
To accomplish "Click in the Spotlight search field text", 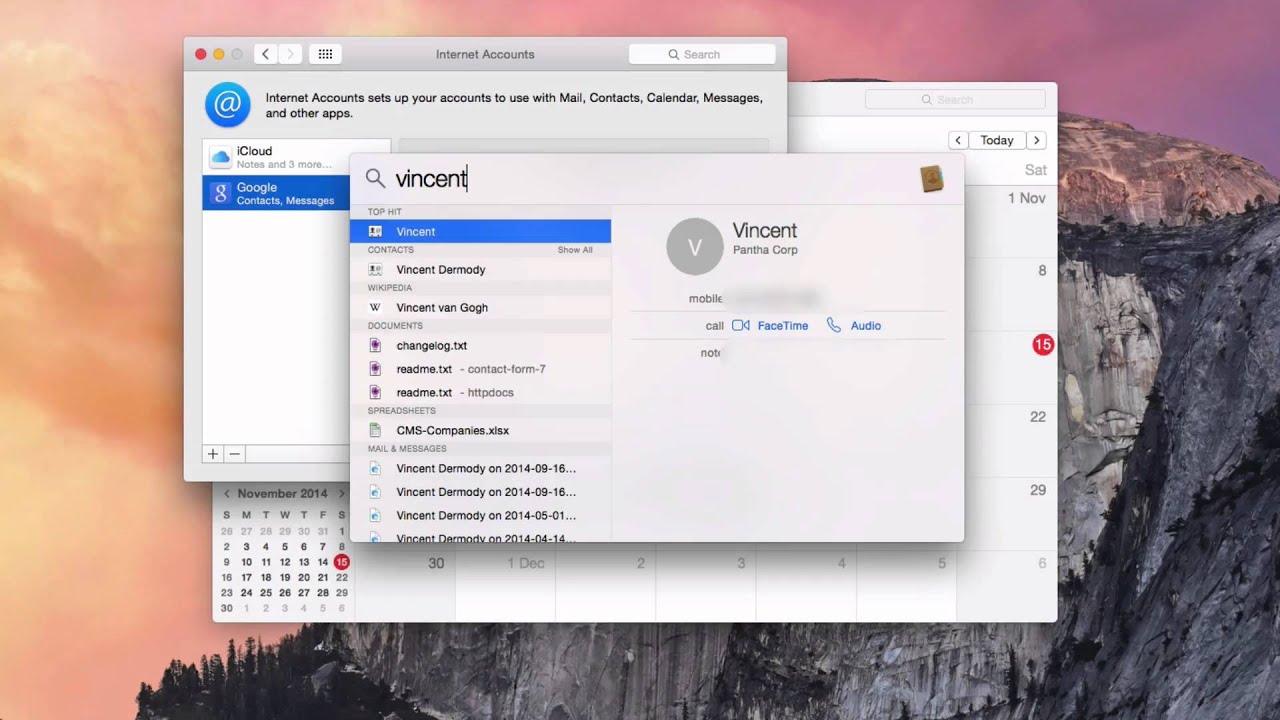I will (x=431, y=179).
